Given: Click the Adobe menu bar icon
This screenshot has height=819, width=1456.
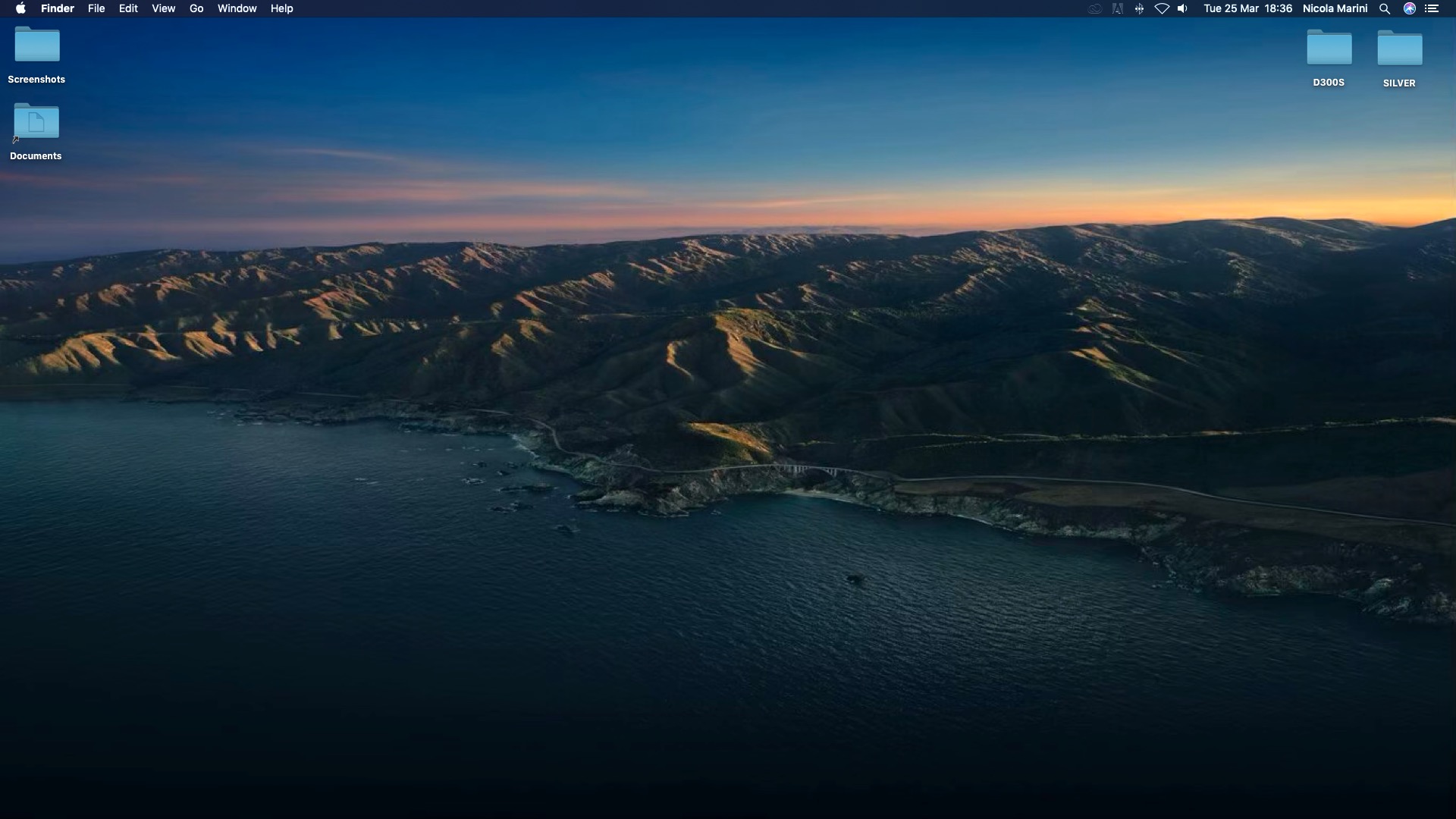Looking at the screenshot, I should pos(1118,8).
